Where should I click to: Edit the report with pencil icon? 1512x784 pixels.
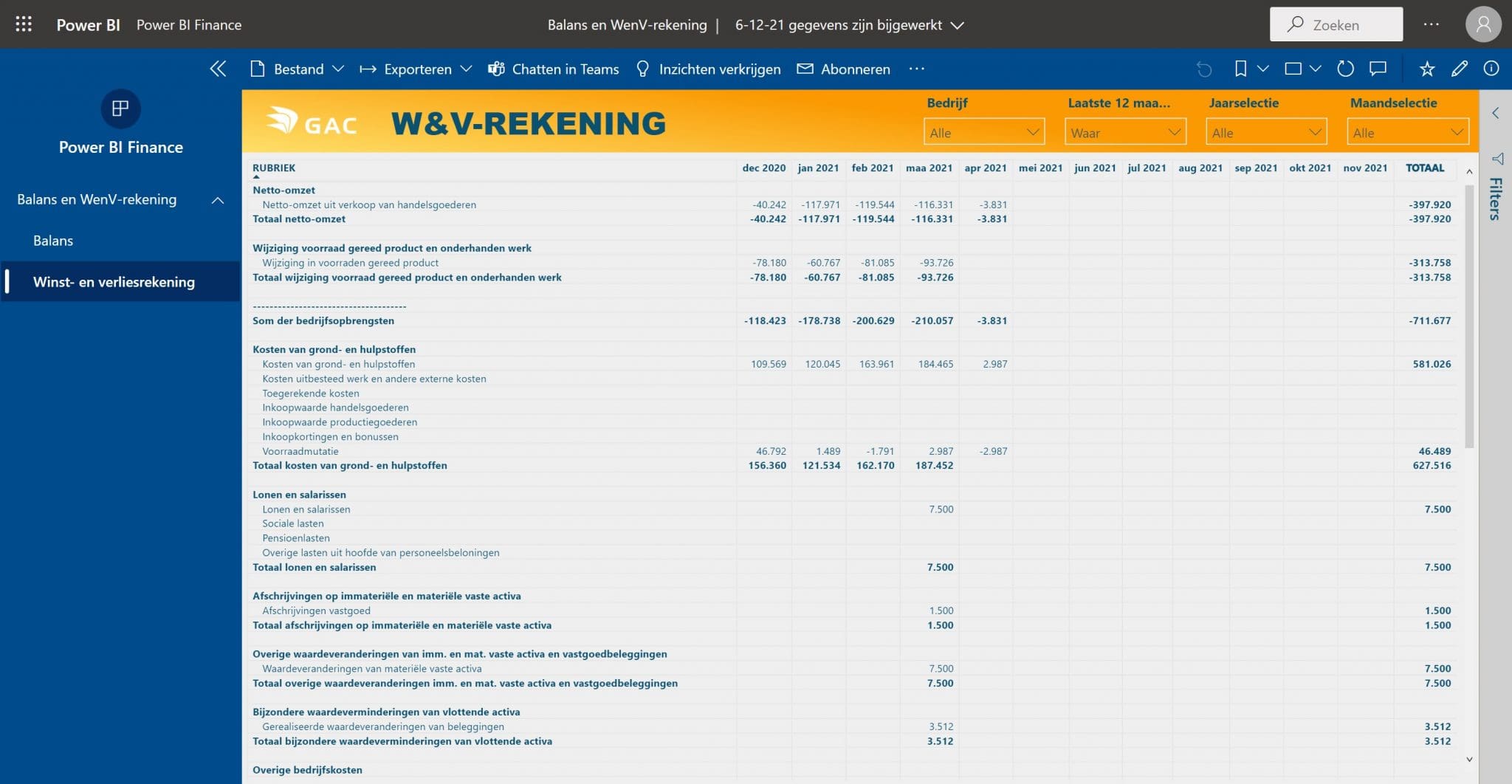1459,69
